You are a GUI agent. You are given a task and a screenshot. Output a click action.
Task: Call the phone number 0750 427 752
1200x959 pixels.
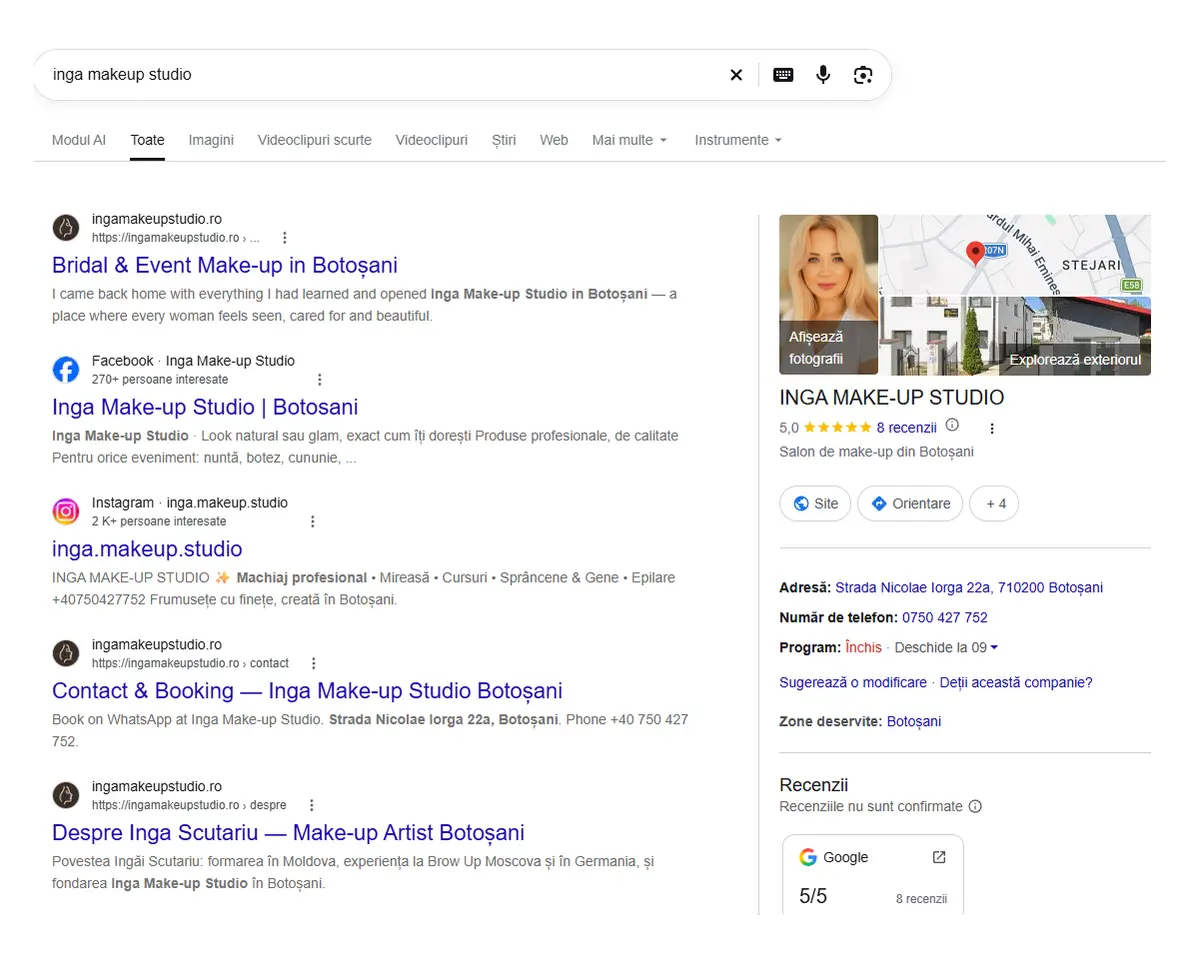point(945,618)
